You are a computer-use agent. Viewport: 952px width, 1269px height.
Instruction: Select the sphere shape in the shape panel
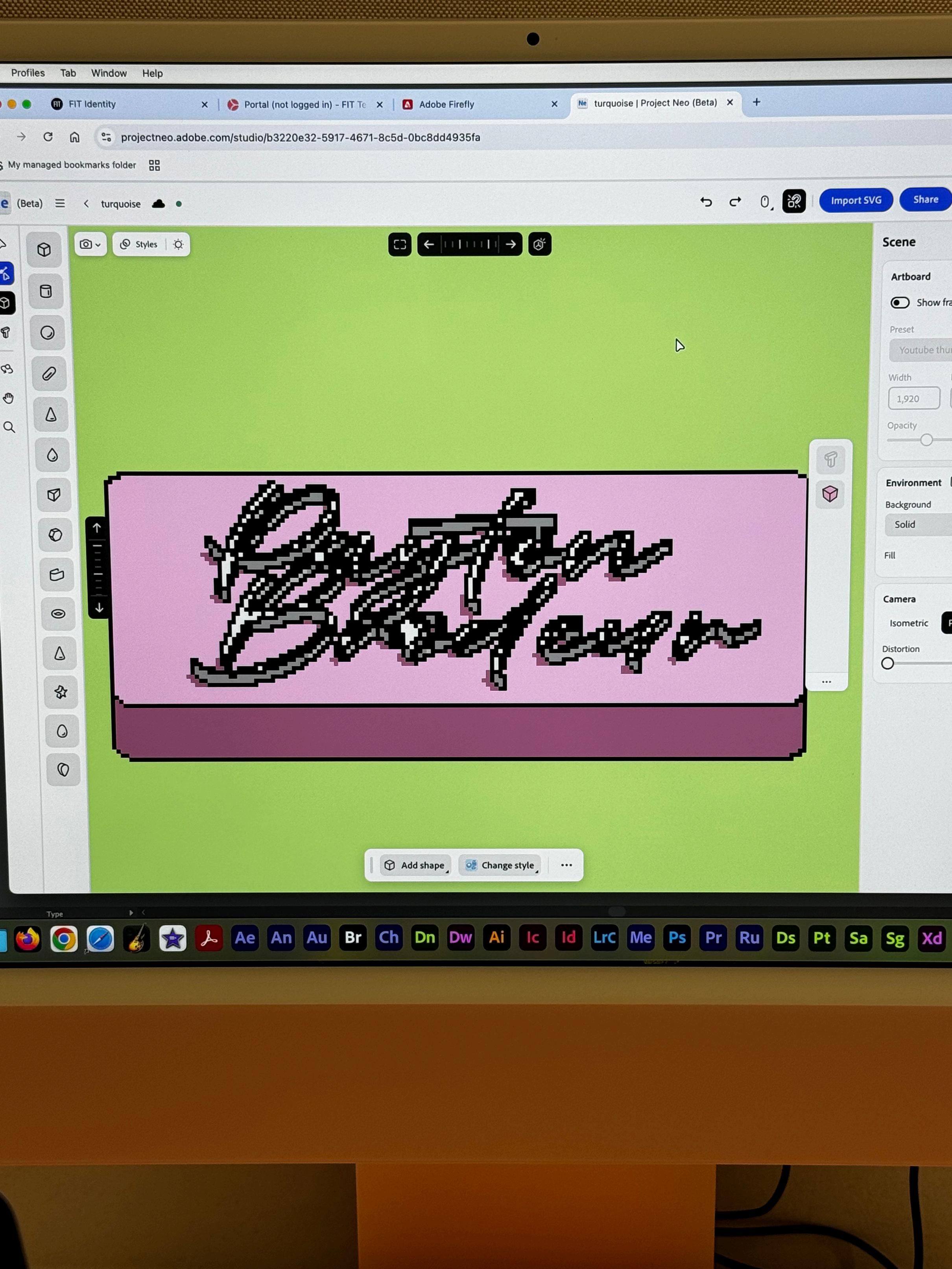point(48,333)
